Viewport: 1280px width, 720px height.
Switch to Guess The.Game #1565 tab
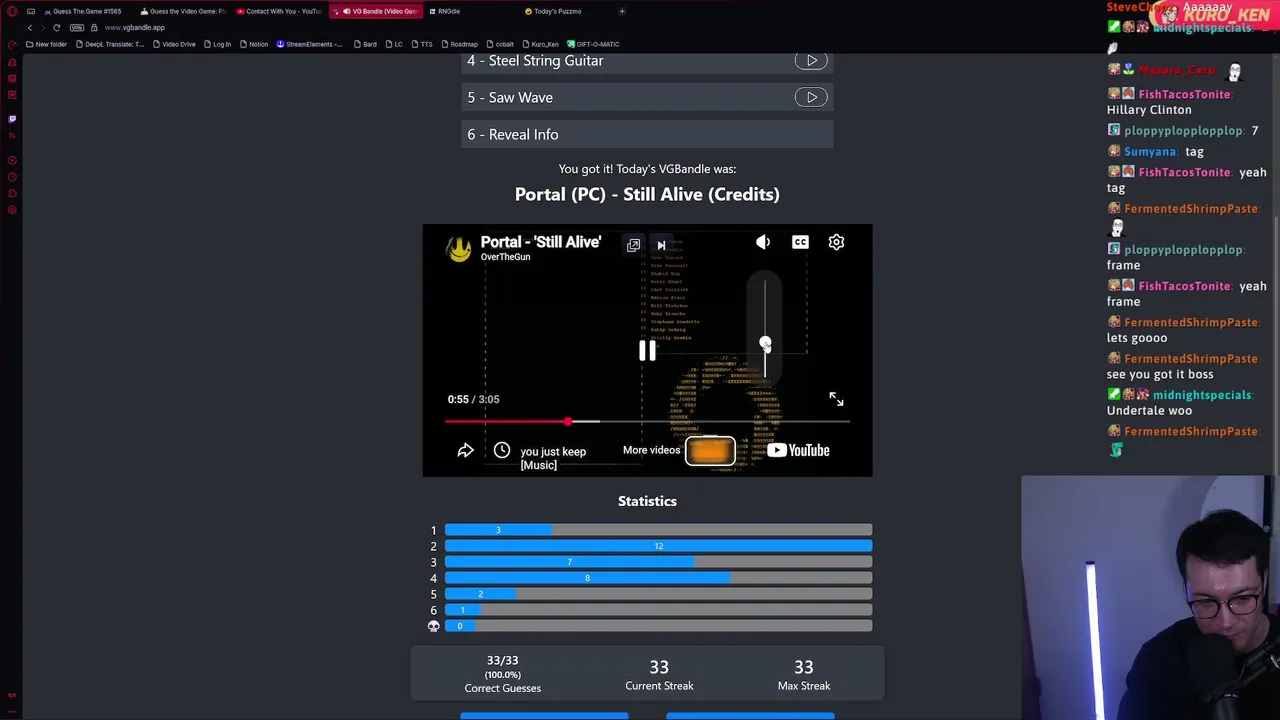pos(82,11)
